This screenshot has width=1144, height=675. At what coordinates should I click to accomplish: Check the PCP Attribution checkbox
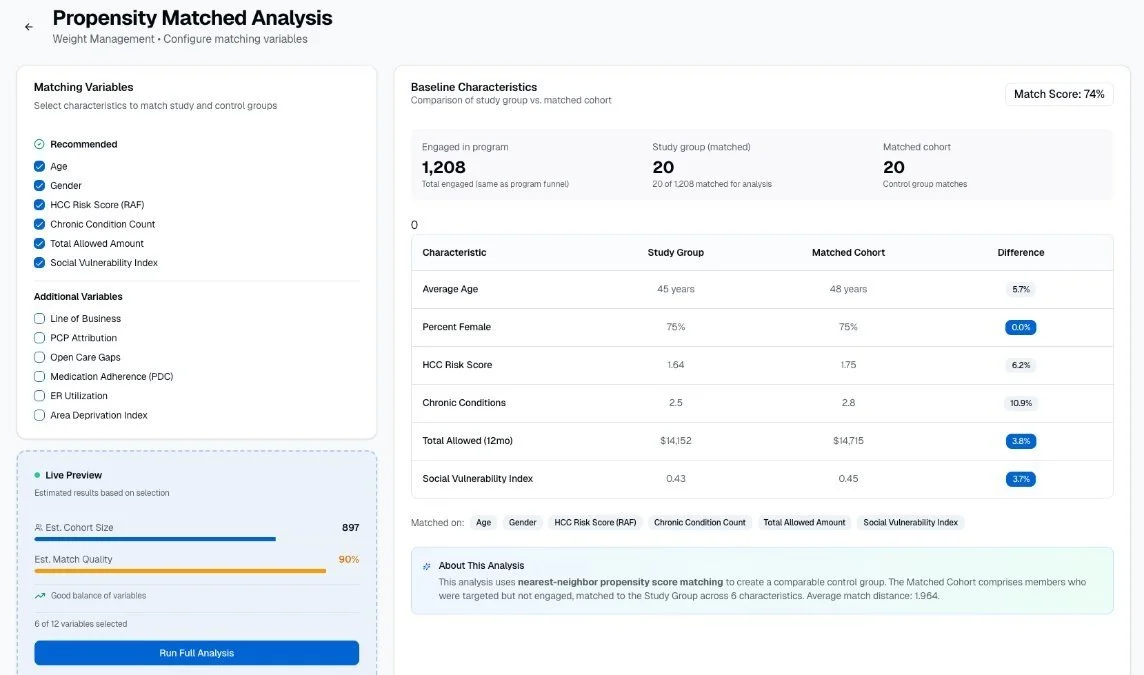coord(38,337)
